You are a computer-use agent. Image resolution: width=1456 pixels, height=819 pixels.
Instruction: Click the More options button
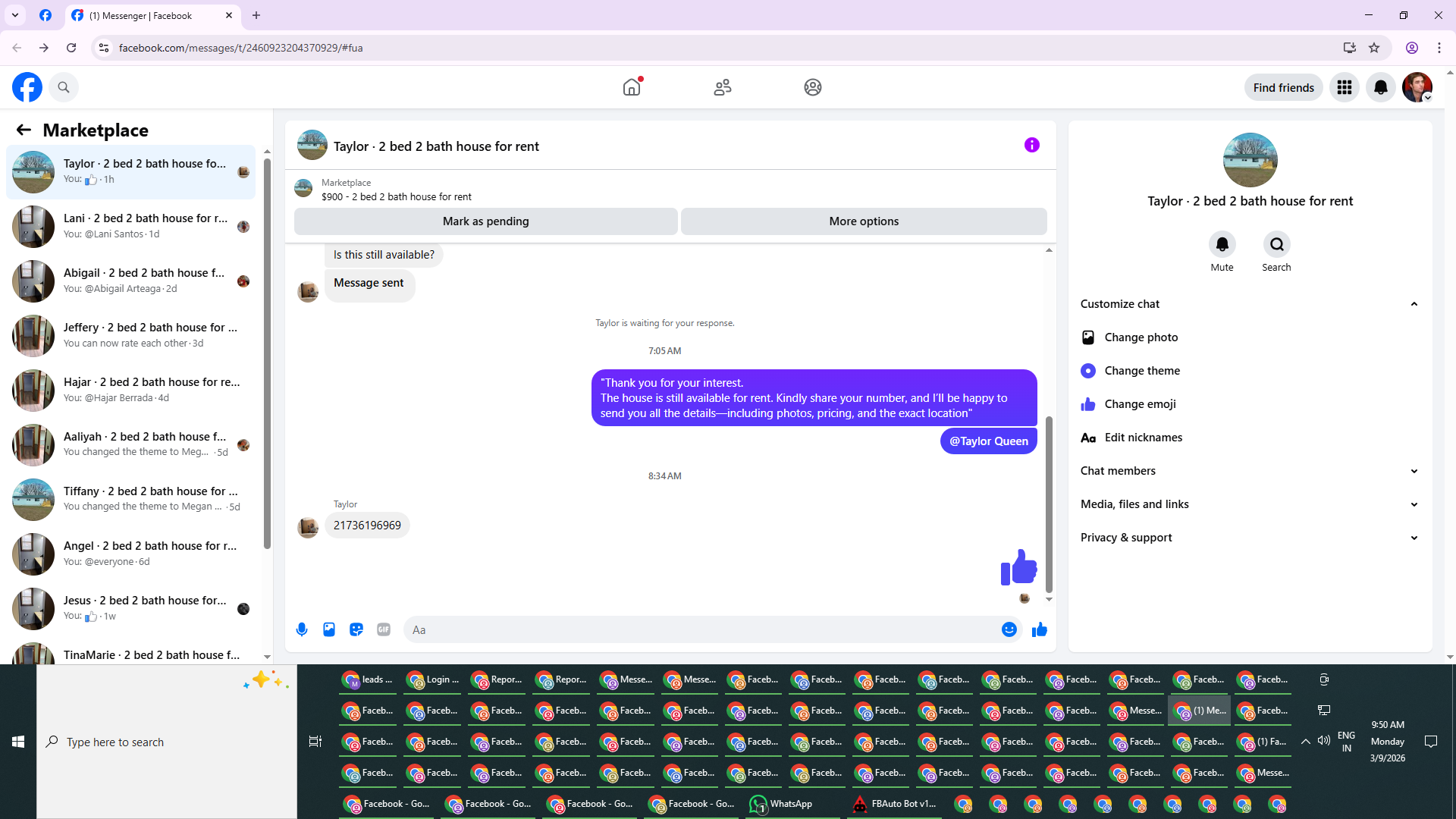click(x=864, y=221)
